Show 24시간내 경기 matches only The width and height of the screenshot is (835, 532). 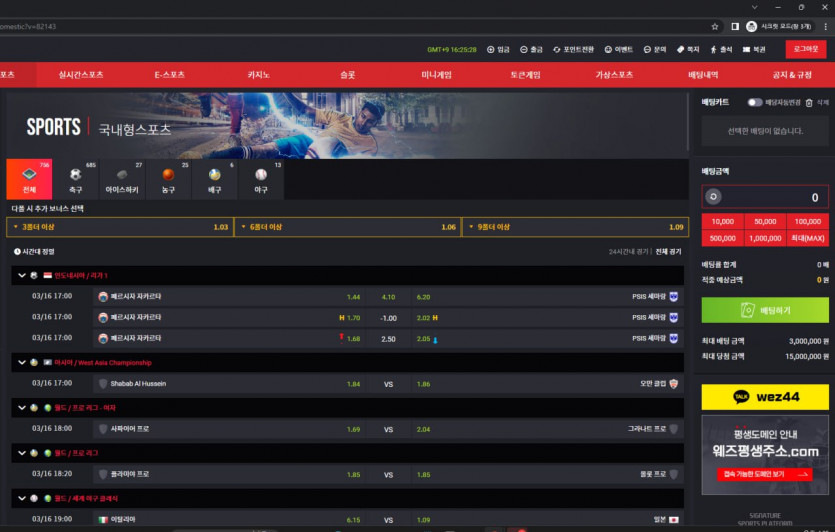click(628, 251)
